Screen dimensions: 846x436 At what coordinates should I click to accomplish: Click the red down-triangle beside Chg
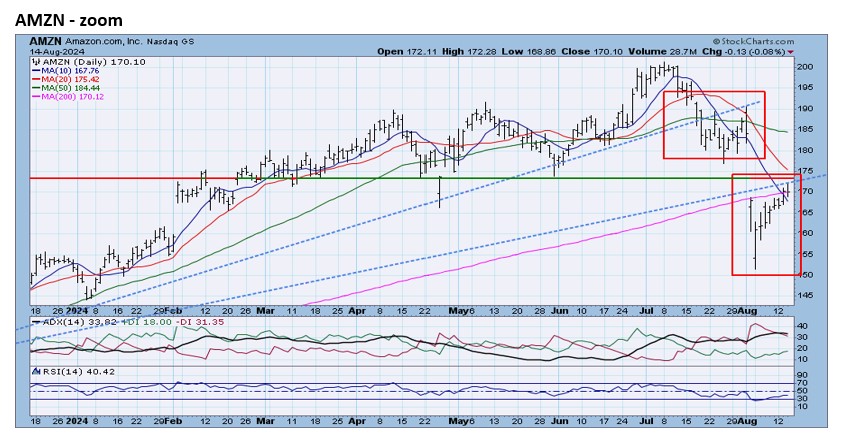[791, 52]
